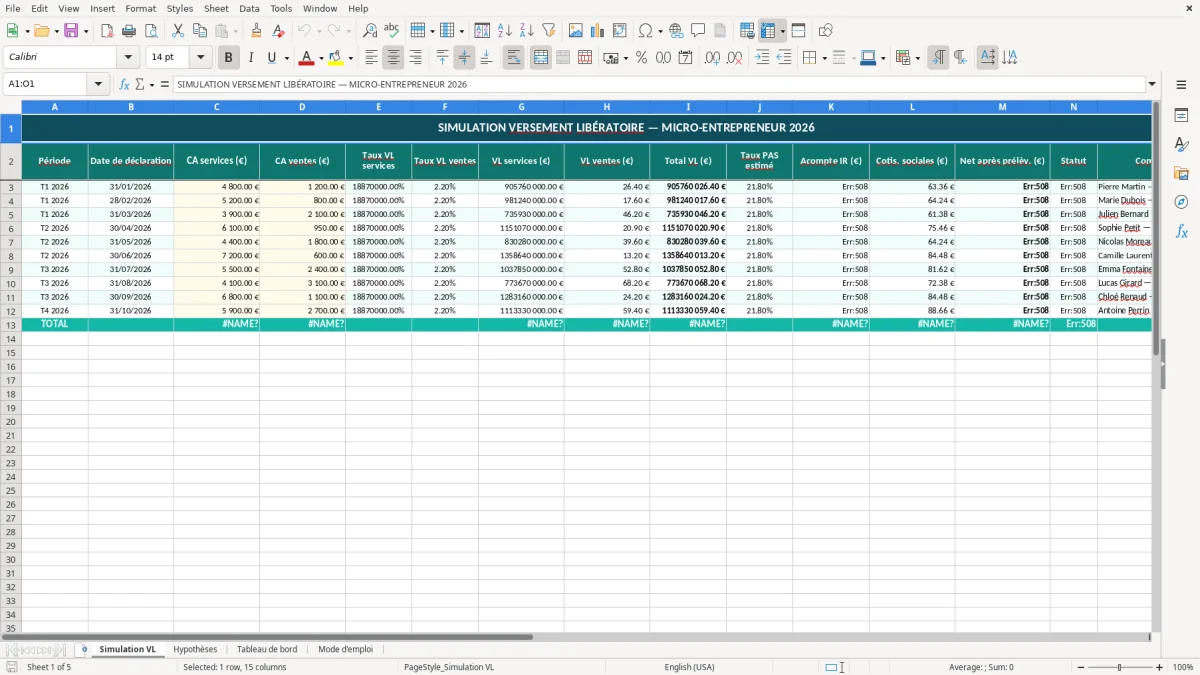The image size is (1200, 675).
Task: Open Conditional Formatting dropdown arrow
Action: tap(917, 58)
